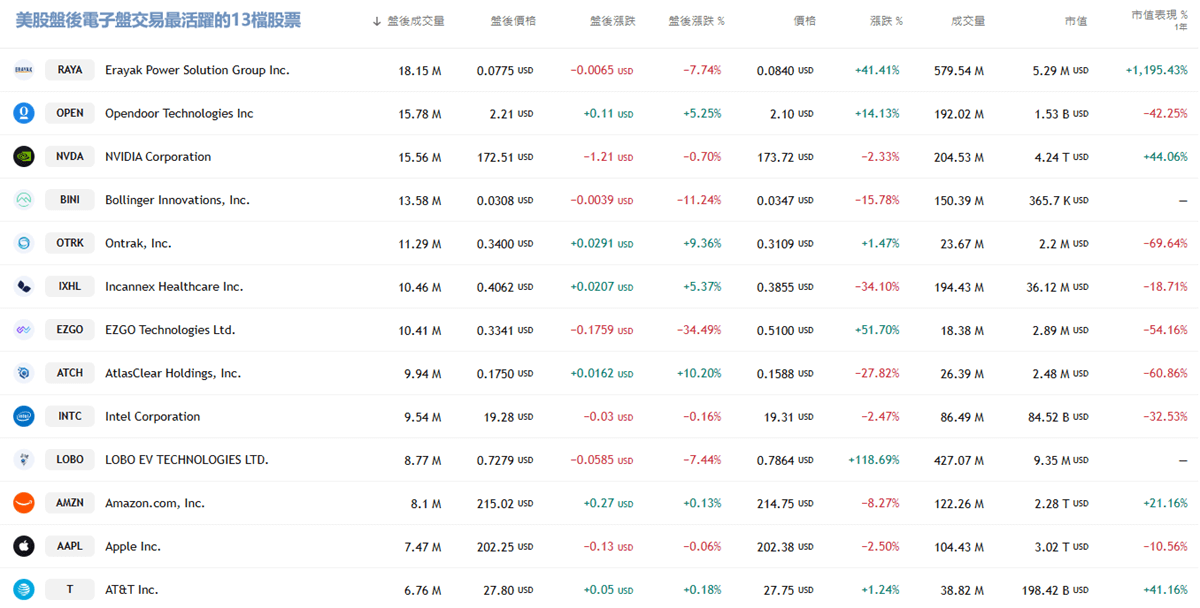Sort by 市值 column header
The width and height of the screenshot is (1200, 608).
(x=1076, y=21)
